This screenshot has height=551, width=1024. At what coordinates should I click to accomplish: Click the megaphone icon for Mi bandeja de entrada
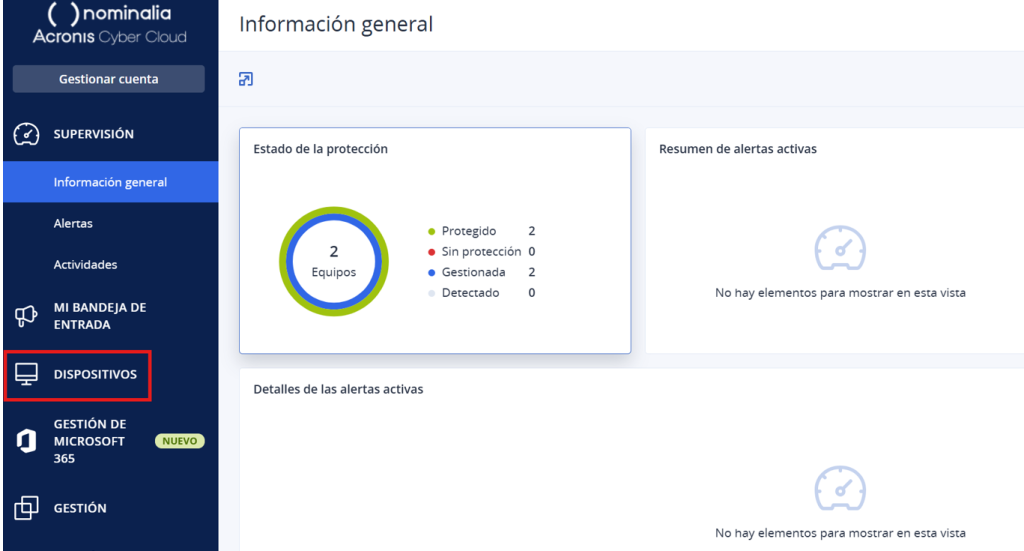26,316
